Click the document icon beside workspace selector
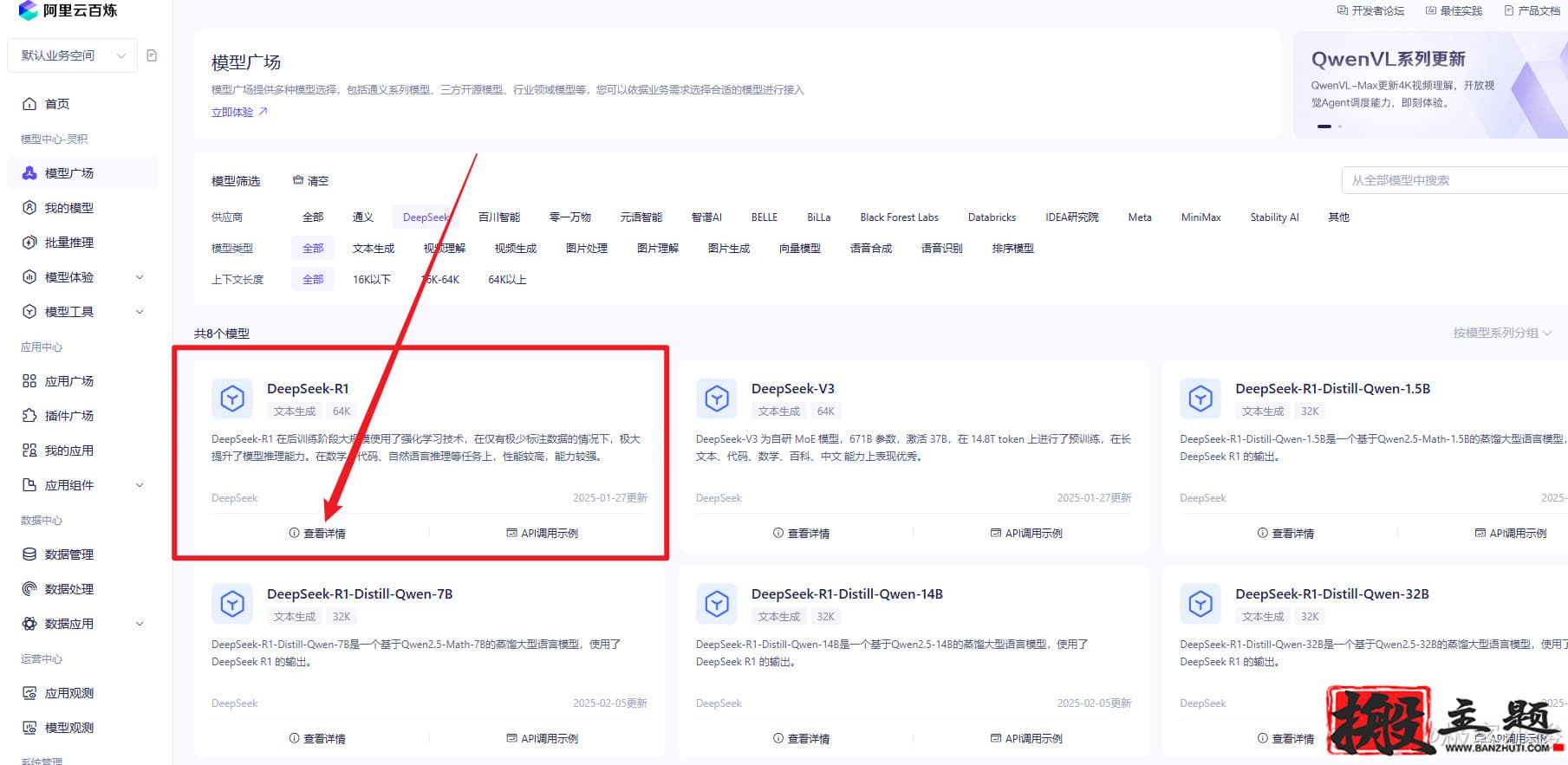Screen dimensions: 1568x765 click(152, 55)
